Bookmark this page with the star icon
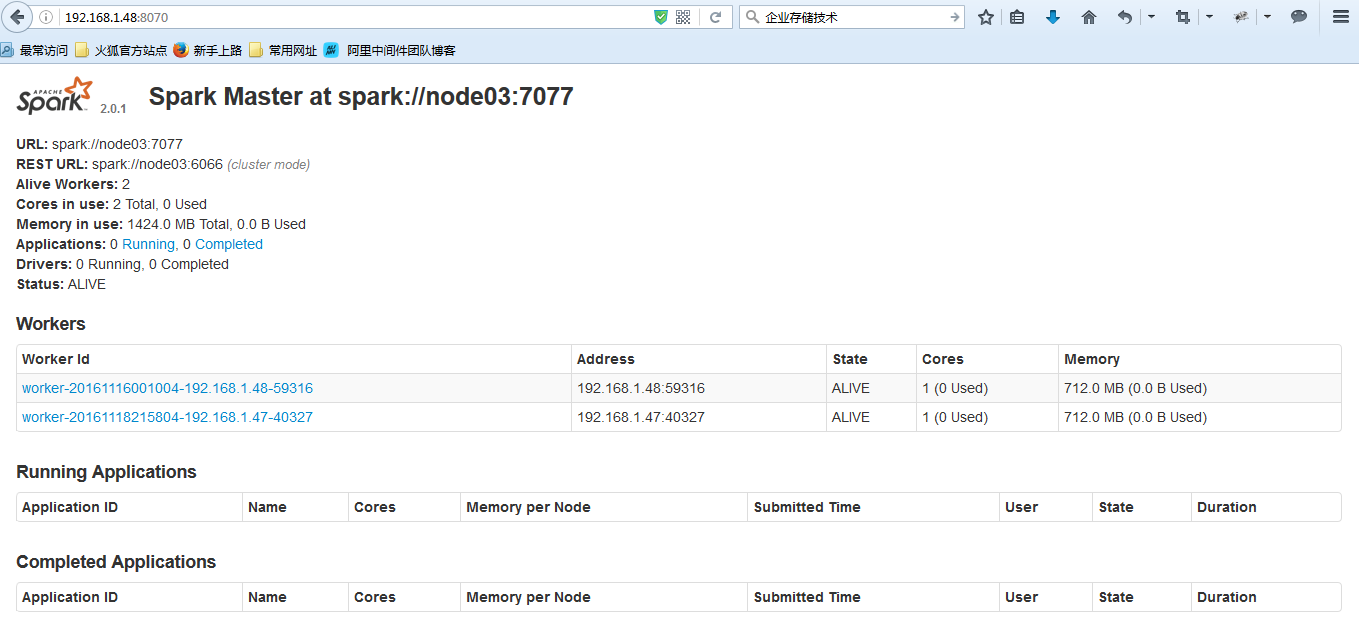Image resolution: width=1359 pixels, height=623 pixels. coord(986,17)
